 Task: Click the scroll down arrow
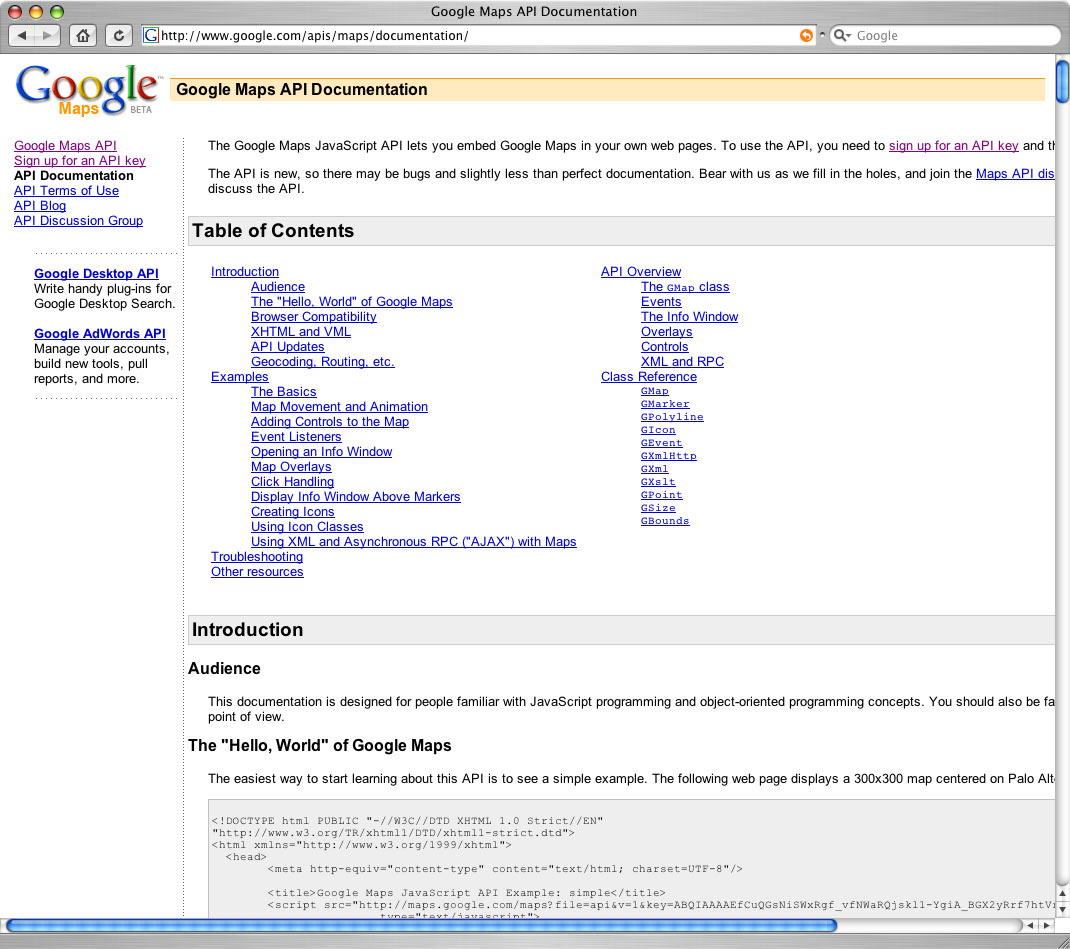[1062, 909]
